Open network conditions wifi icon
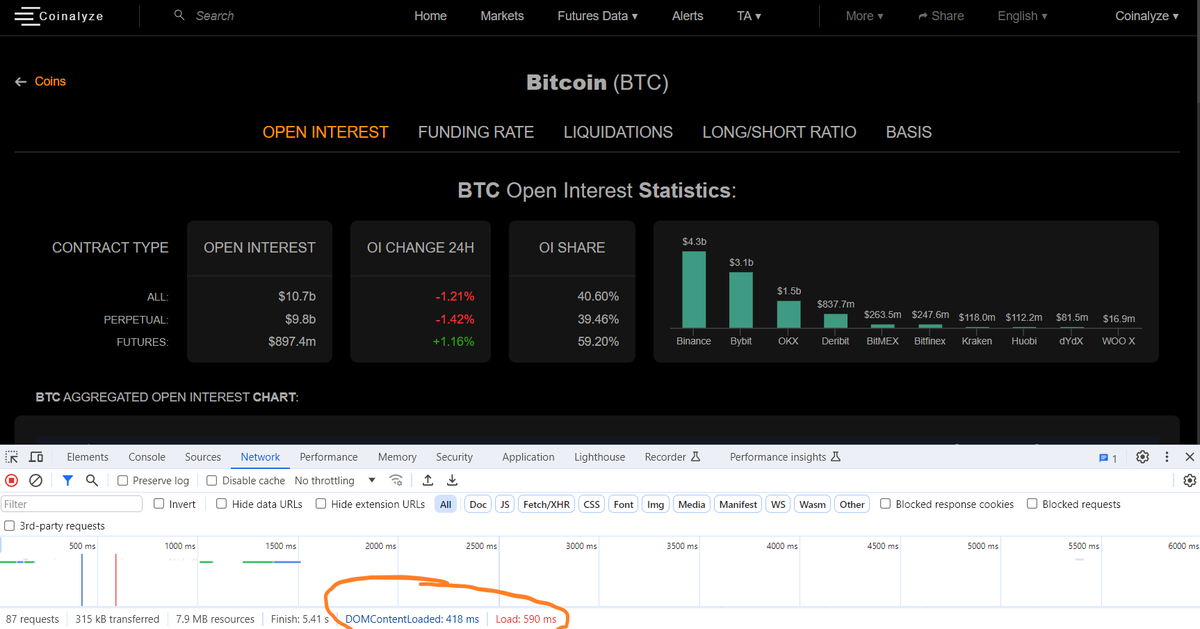Viewport: 1200px width, 629px height. [x=397, y=481]
